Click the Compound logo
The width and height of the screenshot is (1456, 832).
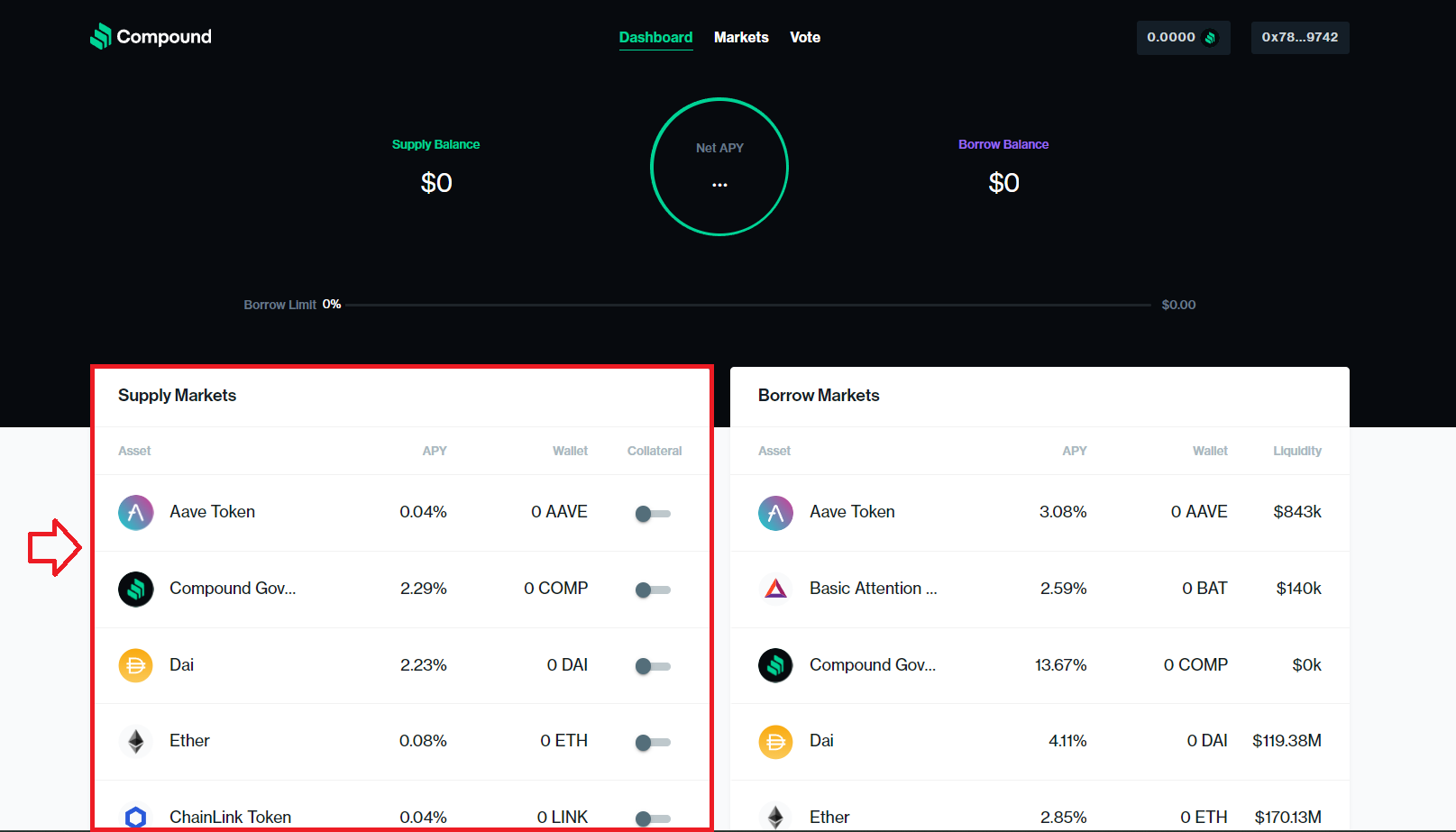point(150,36)
